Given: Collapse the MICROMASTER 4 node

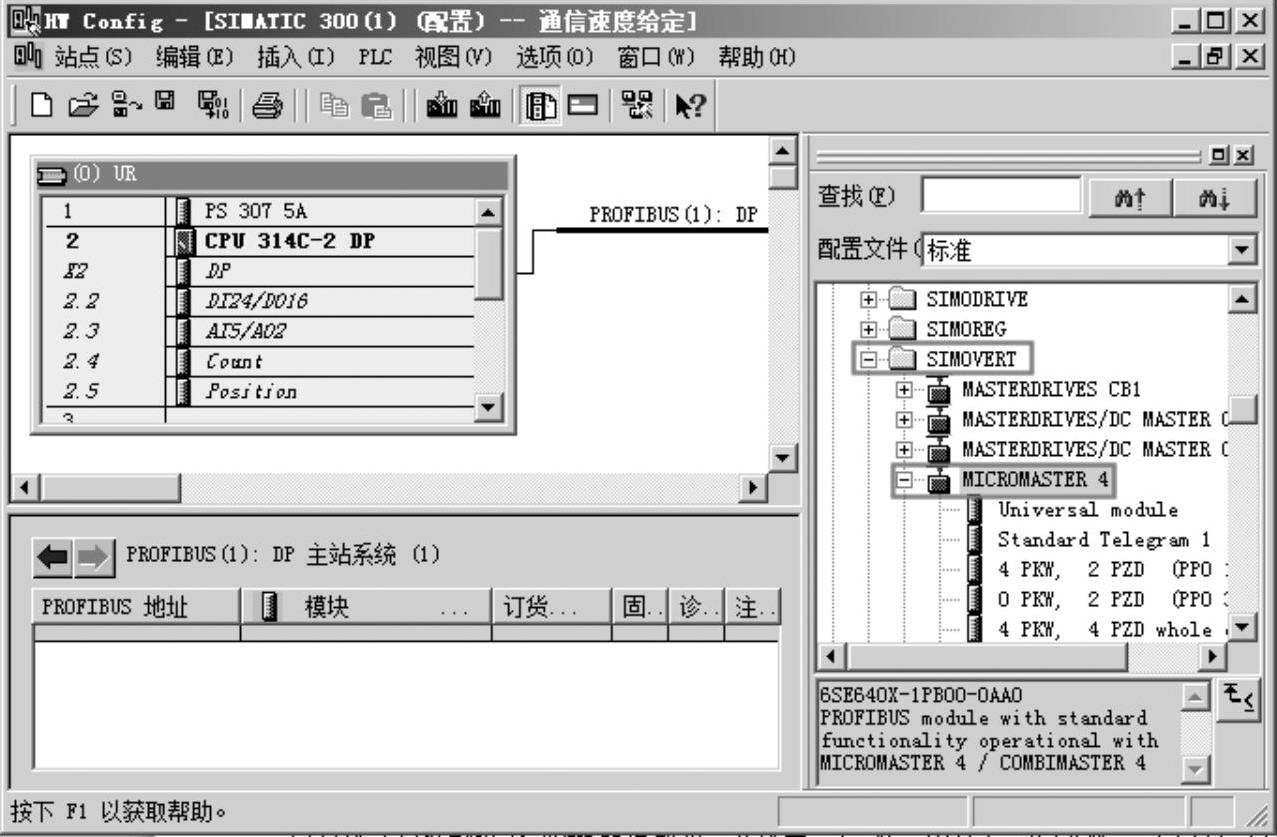Looking at the screenshot, I should 905,480.
